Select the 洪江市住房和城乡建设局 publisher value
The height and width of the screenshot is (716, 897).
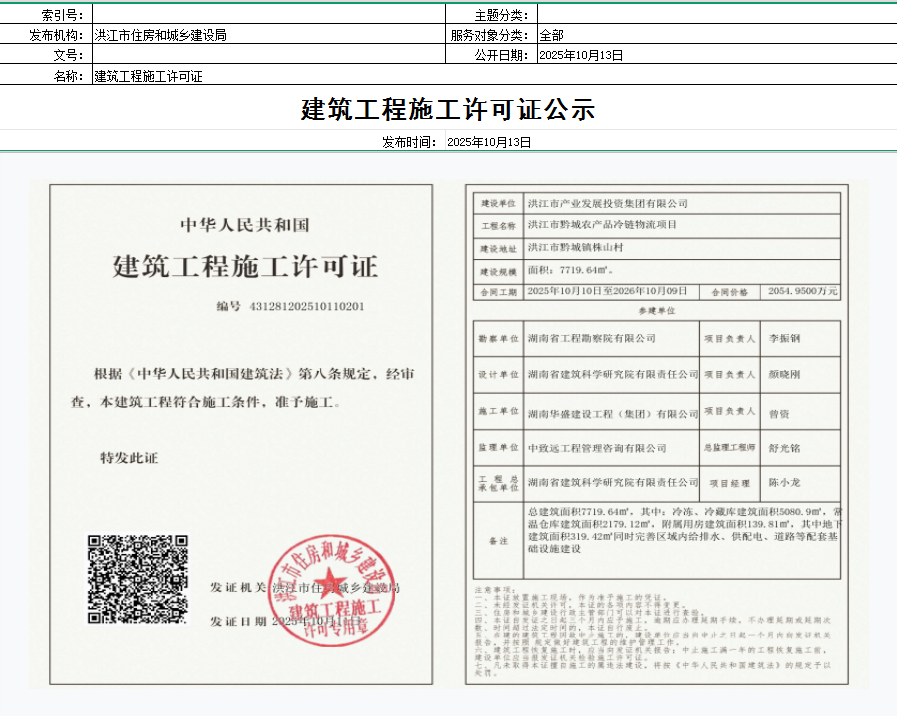(x=160, y=35)
